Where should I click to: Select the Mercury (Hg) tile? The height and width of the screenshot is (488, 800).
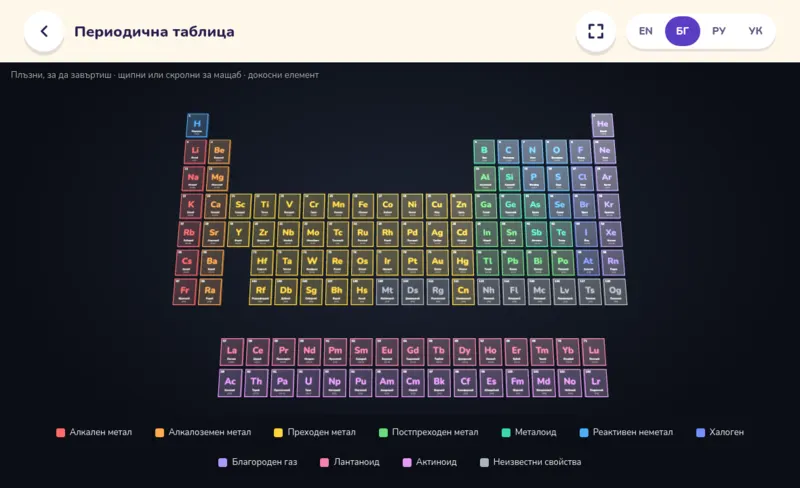[x=462, y=262]
